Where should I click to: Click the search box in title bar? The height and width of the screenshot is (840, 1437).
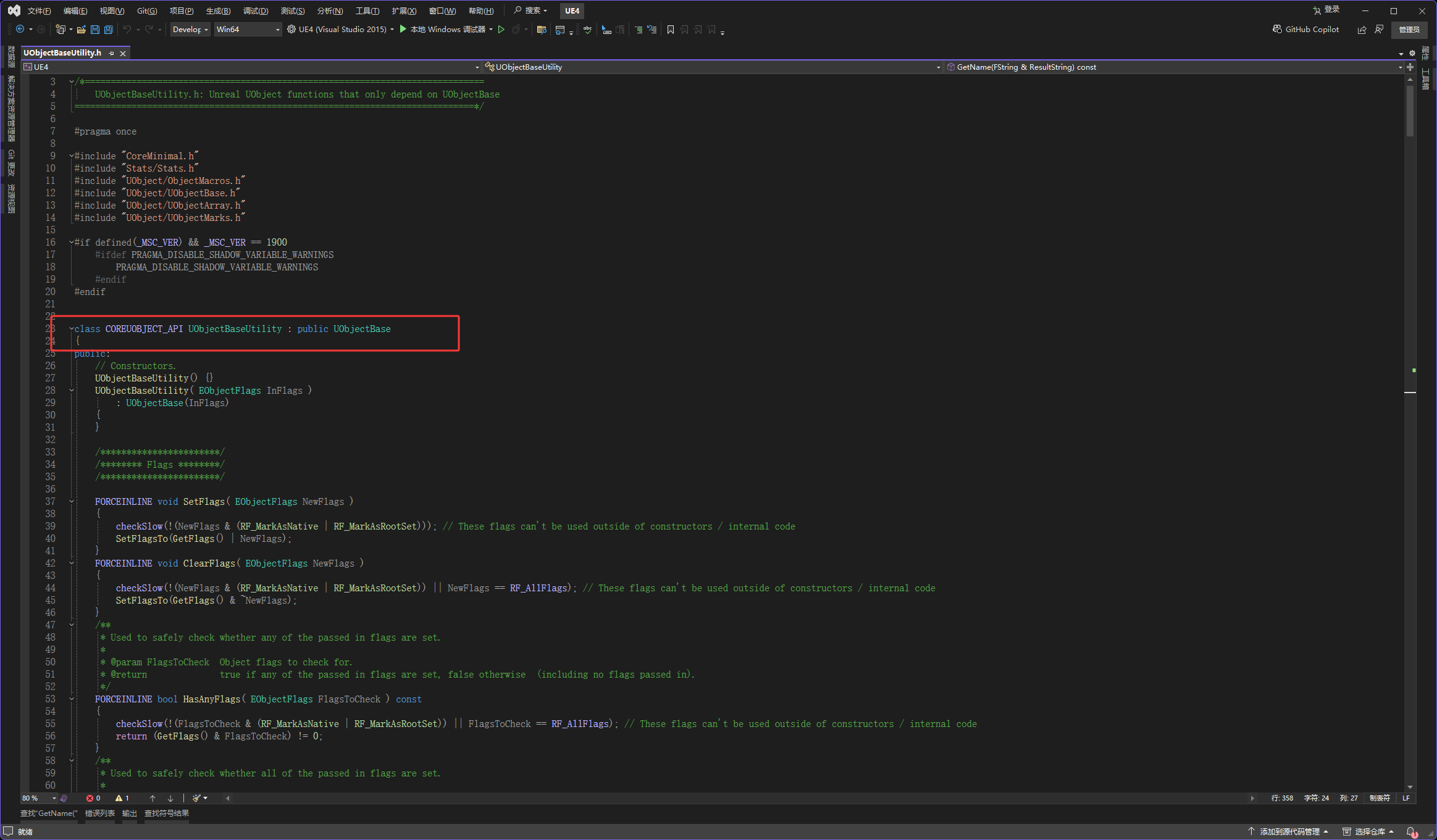tap(531, 10)
